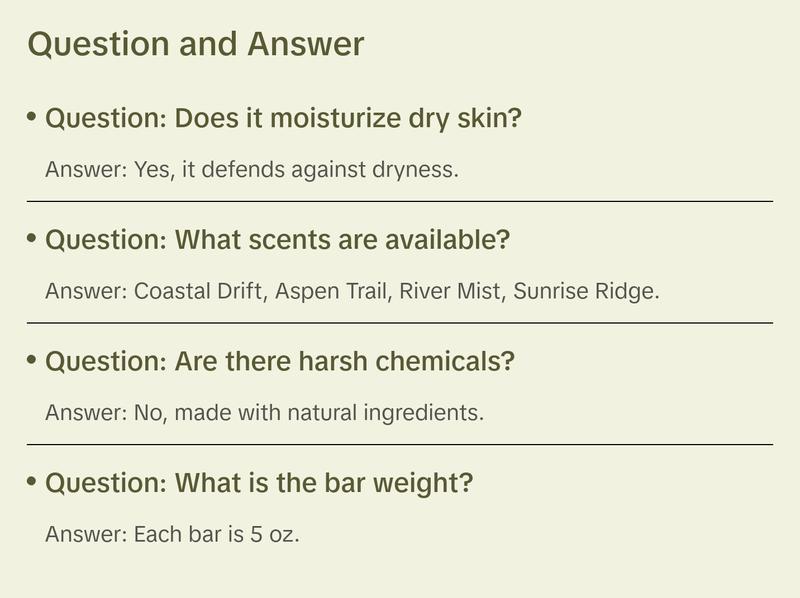Click the divider line below the dryness answer
Viewport: 800px width, 598px height.
click(400, 201)
